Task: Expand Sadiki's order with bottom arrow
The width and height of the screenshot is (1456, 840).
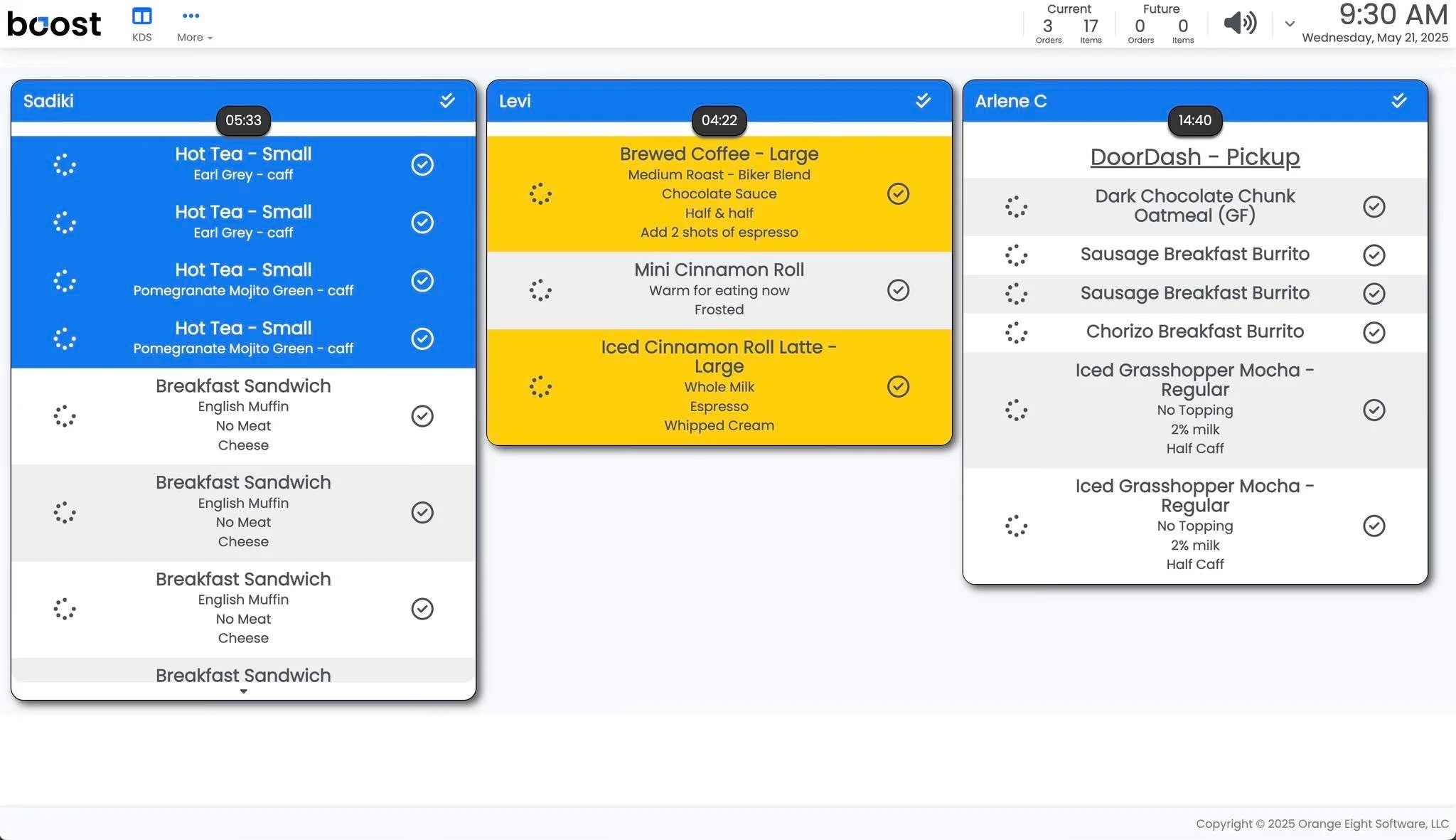Action: (x=243, y=691)
